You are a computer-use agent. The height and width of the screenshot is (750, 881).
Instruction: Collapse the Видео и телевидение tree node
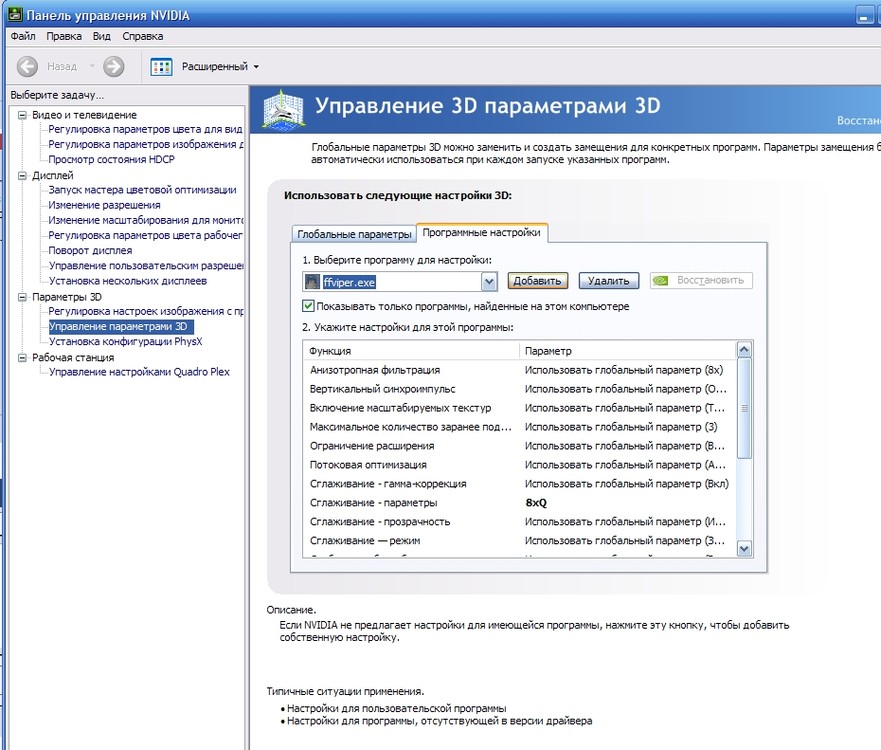pos(22,115)
